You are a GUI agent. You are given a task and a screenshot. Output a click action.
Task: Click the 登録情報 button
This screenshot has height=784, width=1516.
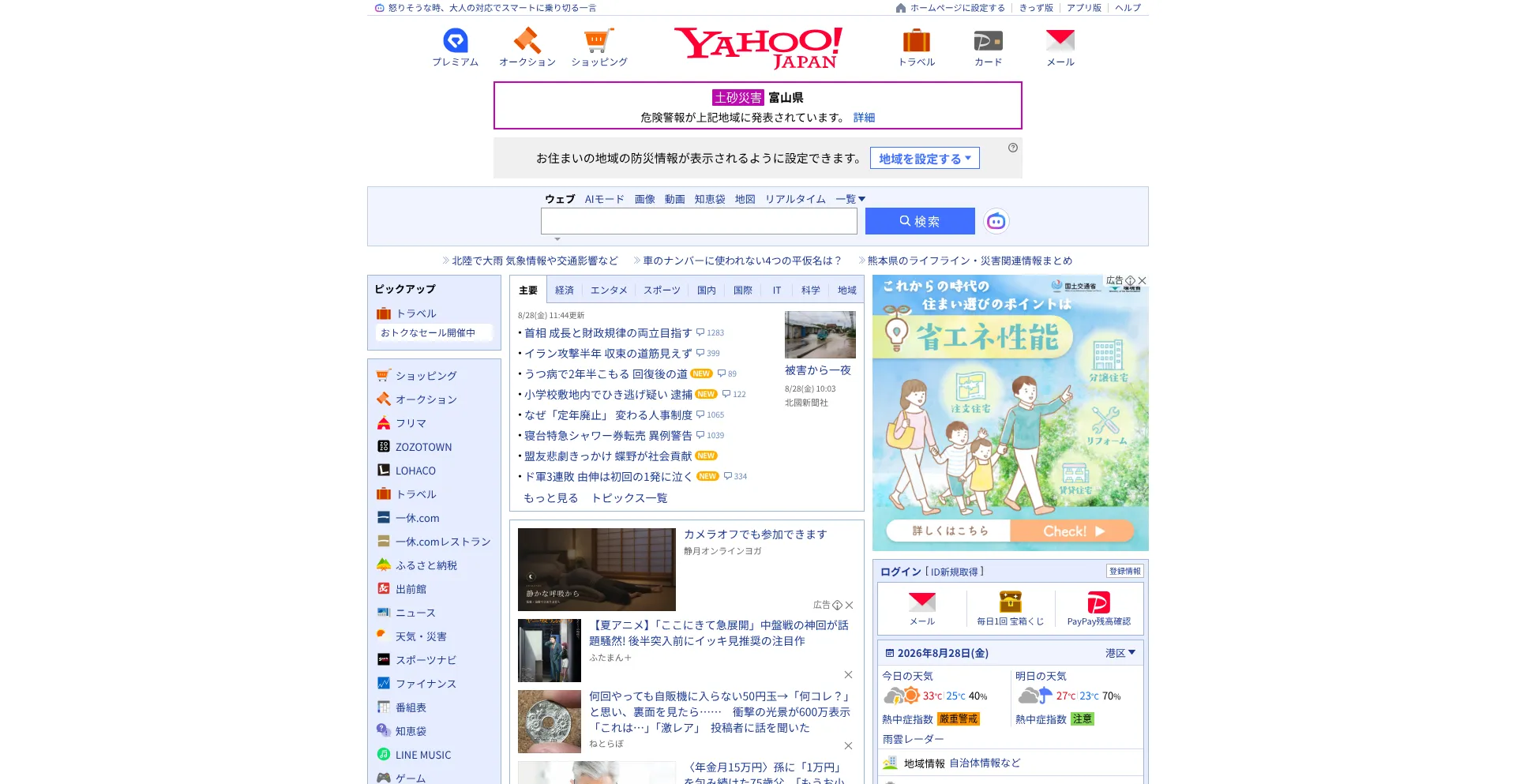(x=1124, y=571)
